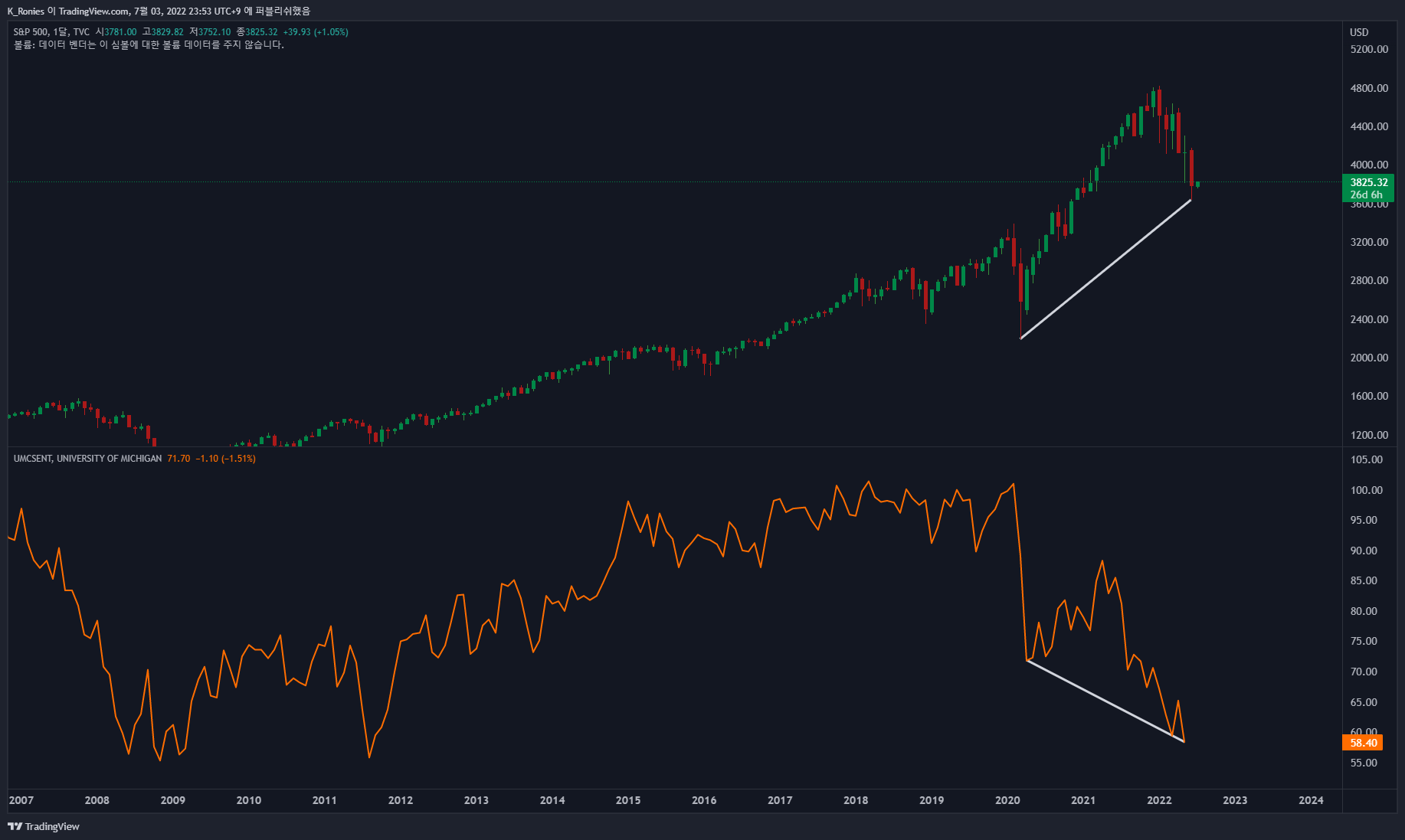Click the 105.00 sentiment axis label
The width and height of the screenshot is (1405, 840).
pos(1367,459)
